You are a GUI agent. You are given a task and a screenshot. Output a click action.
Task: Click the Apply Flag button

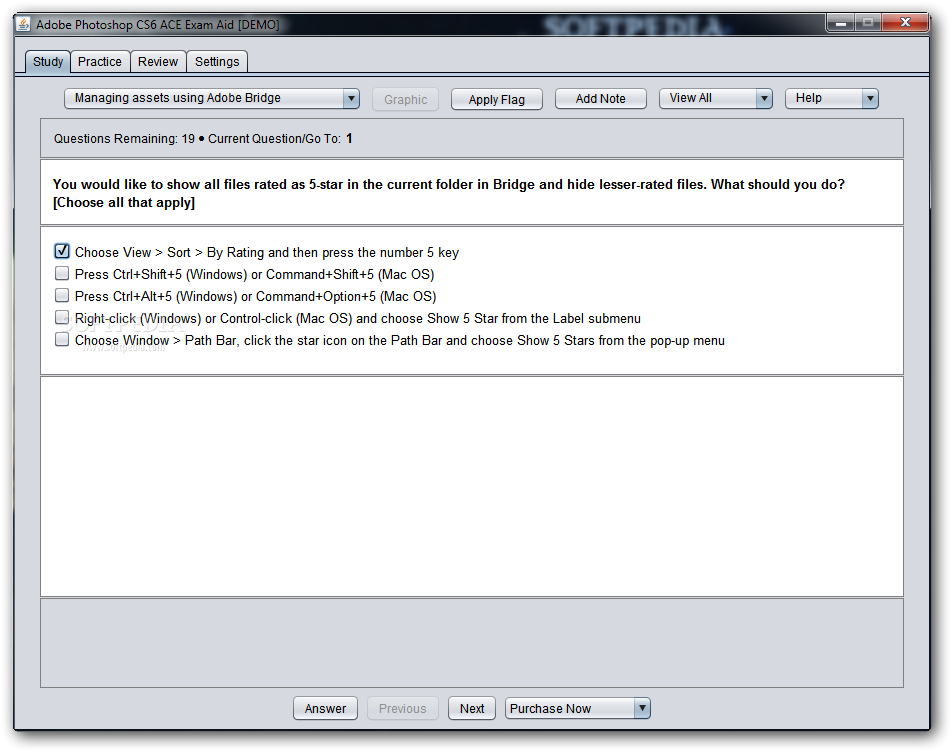(497, 100)
